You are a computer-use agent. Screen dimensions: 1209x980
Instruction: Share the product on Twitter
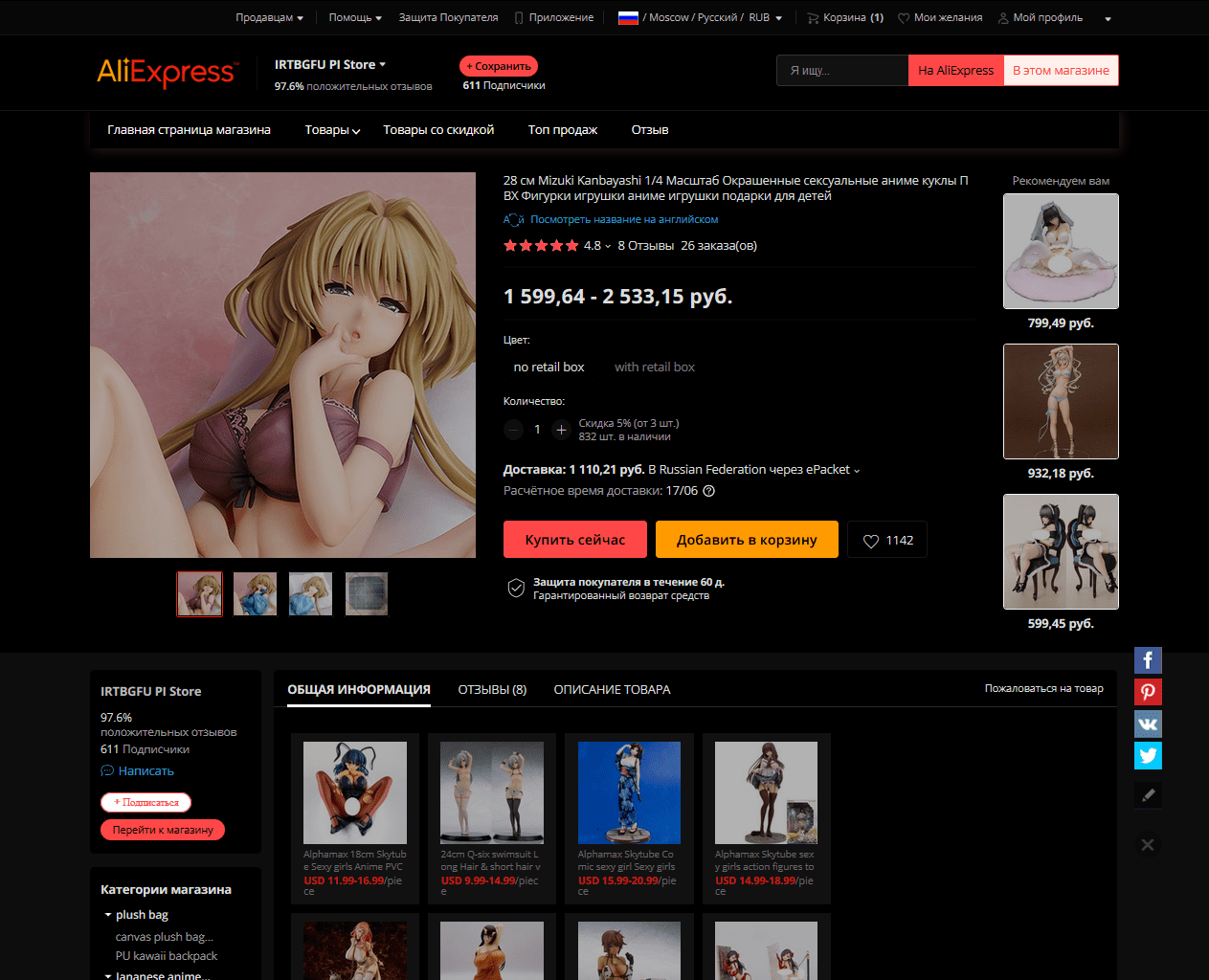(1148, 755)
